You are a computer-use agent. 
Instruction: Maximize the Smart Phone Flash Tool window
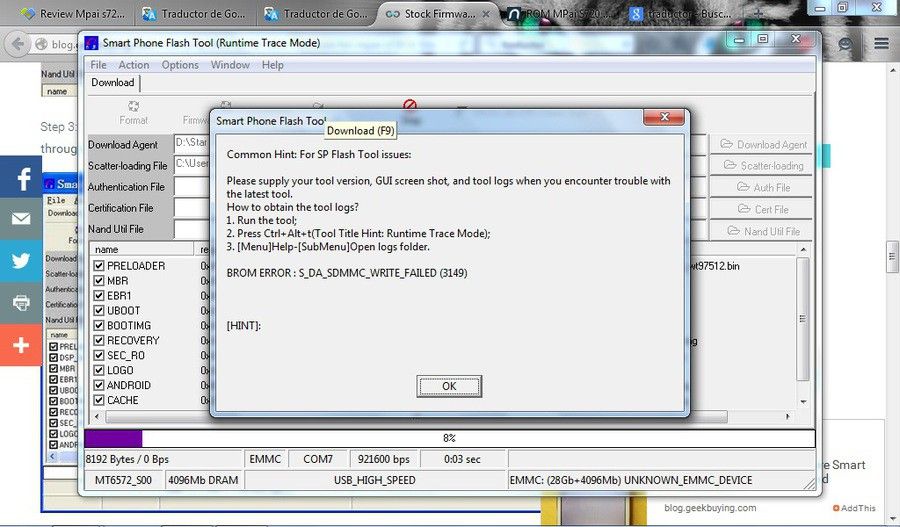[x=763, y=40]
